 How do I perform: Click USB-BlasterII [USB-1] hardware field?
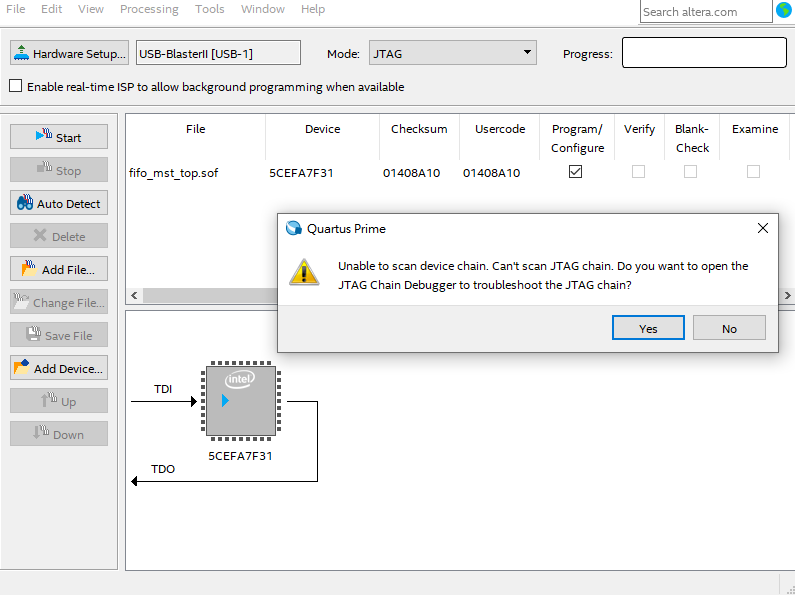218,53
